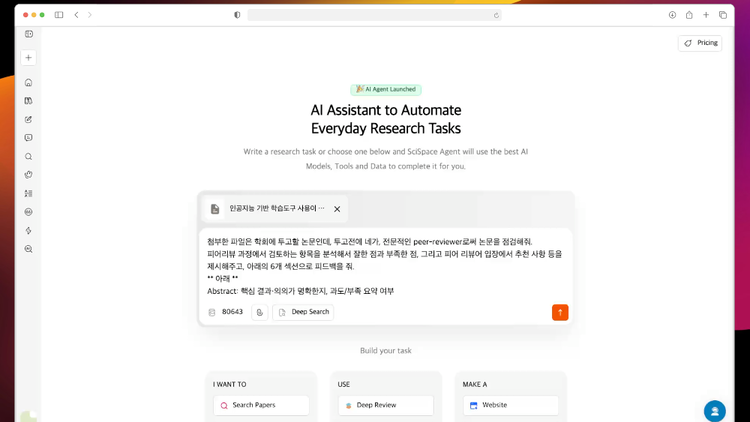Go back with Safari's back arrow
The height and width of the screenshot is (422, 750).
click(x=77, y=15)
